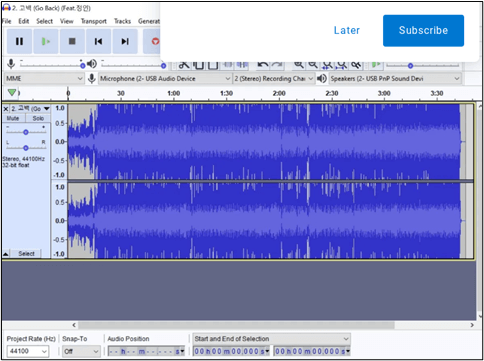Open the Edit menu
The height and width of the screenshot is (361, 484).
[24, 21]
